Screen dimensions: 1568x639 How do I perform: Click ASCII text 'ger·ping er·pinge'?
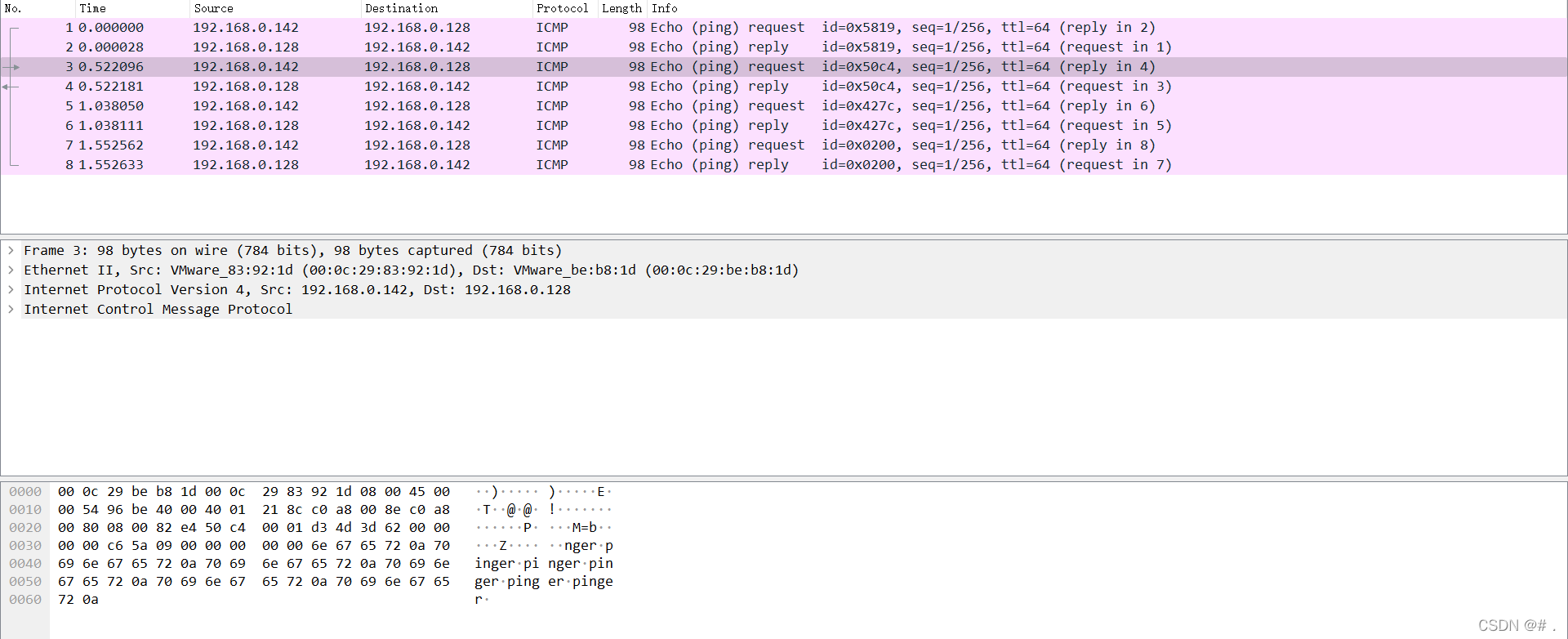(x=544, y=582)
